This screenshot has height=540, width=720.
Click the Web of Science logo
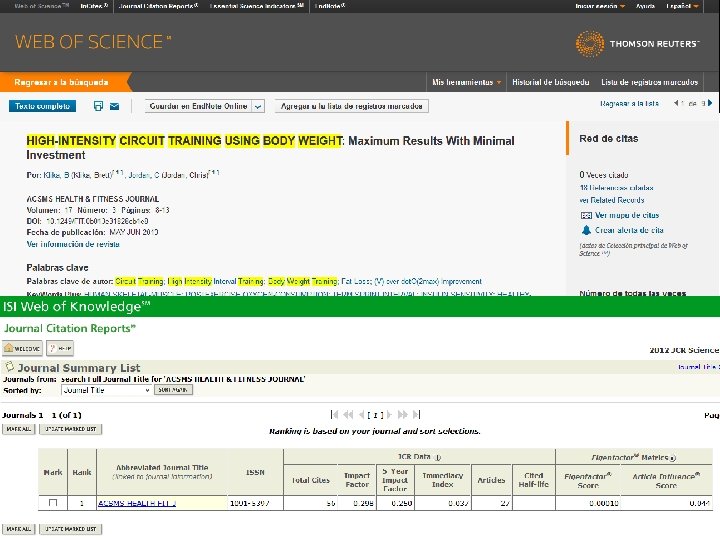click(93, 42)
